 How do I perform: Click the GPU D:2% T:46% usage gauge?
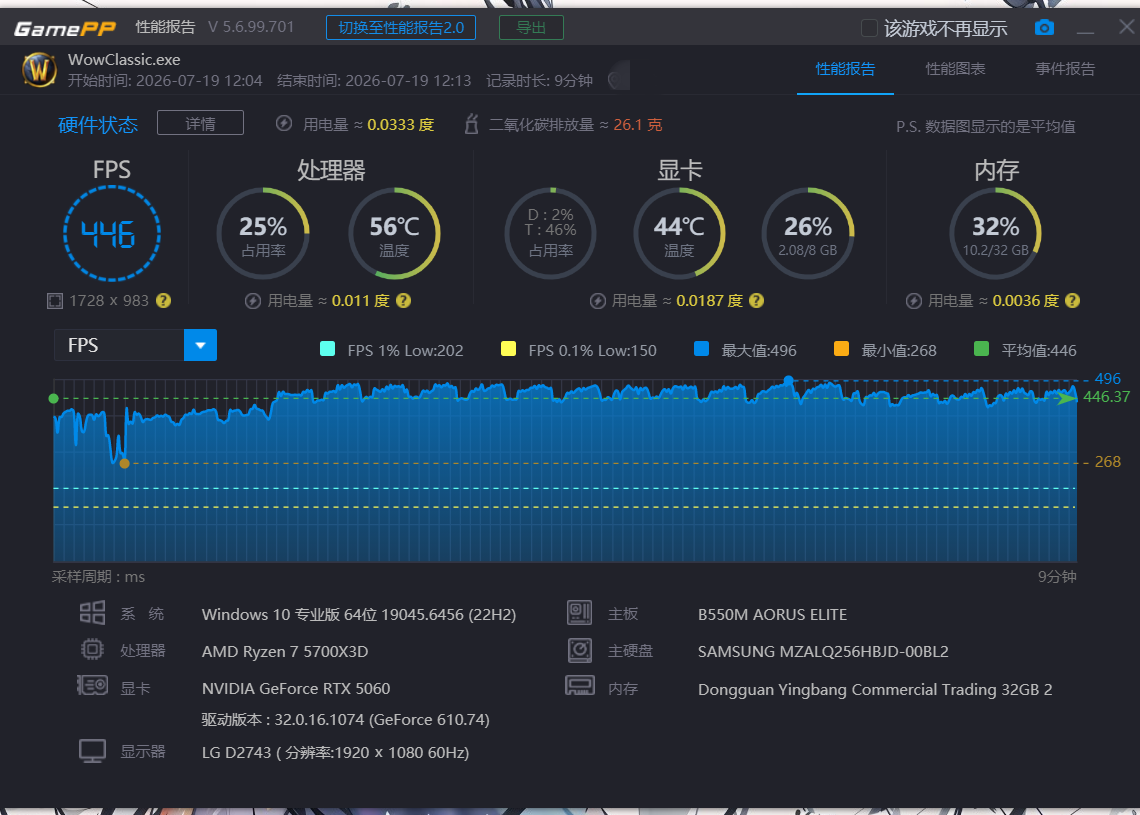[550, 233]
